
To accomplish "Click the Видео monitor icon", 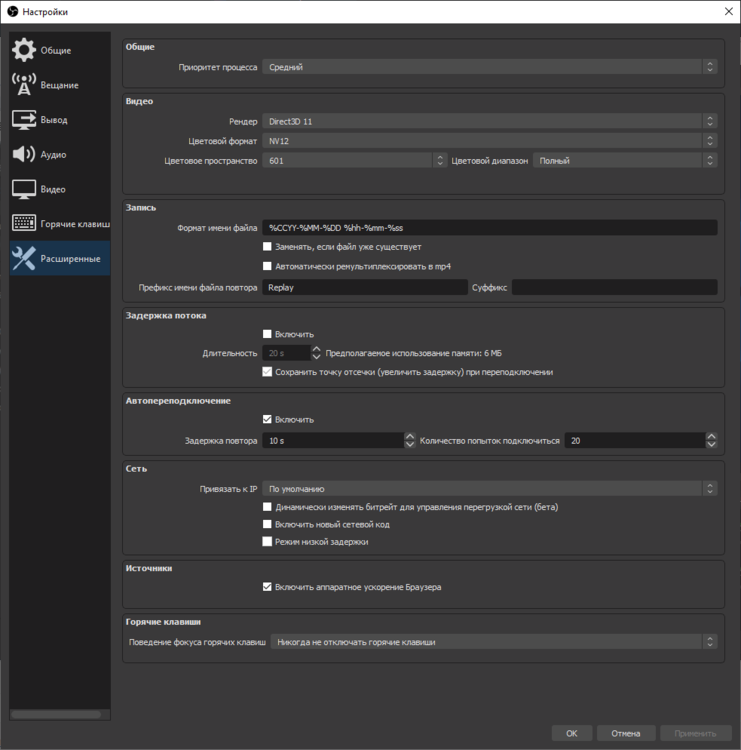I will click(x=24, y=189).
